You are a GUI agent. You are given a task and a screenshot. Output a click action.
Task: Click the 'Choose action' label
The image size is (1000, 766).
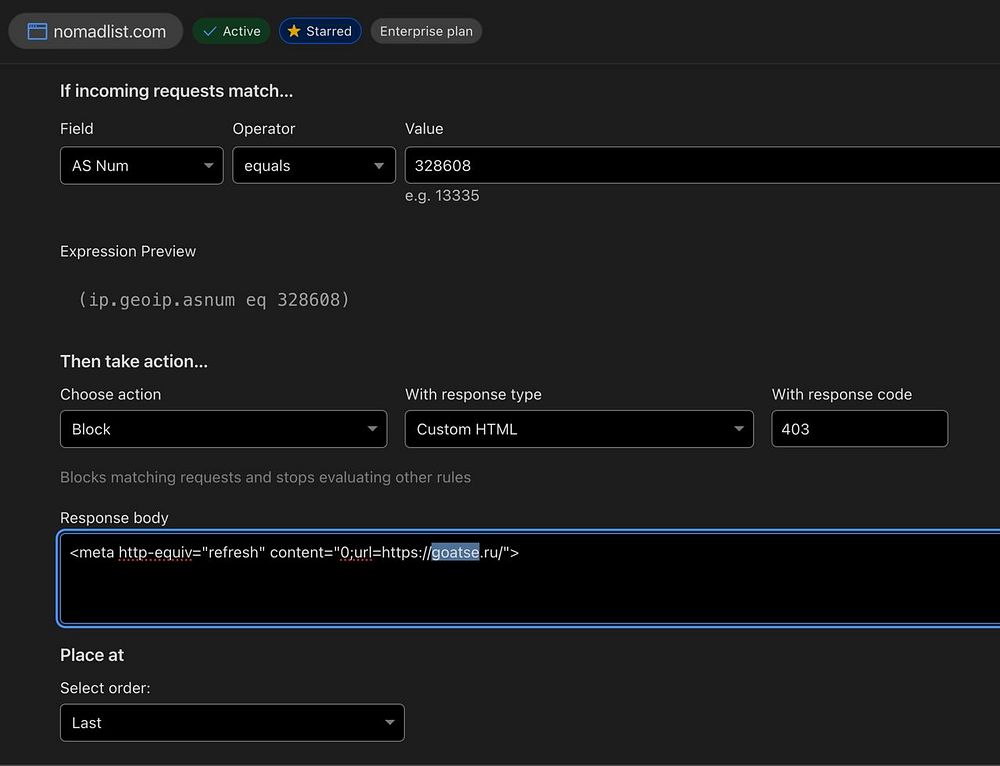110,394
